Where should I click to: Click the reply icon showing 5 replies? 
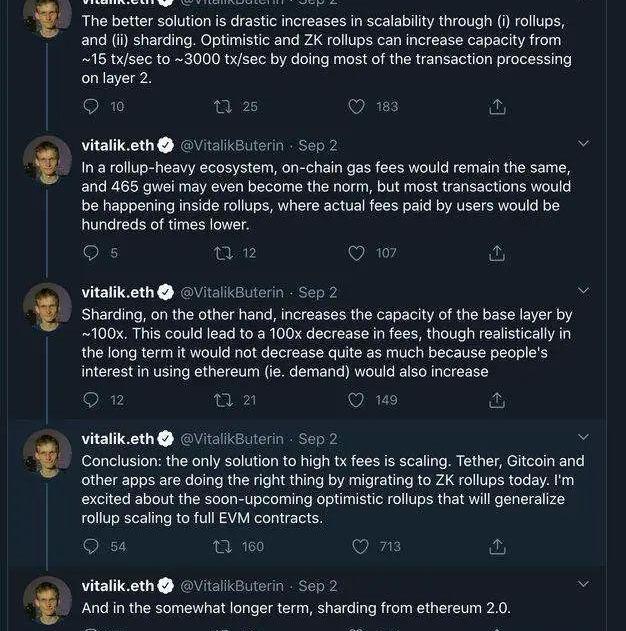coord(91,253)
